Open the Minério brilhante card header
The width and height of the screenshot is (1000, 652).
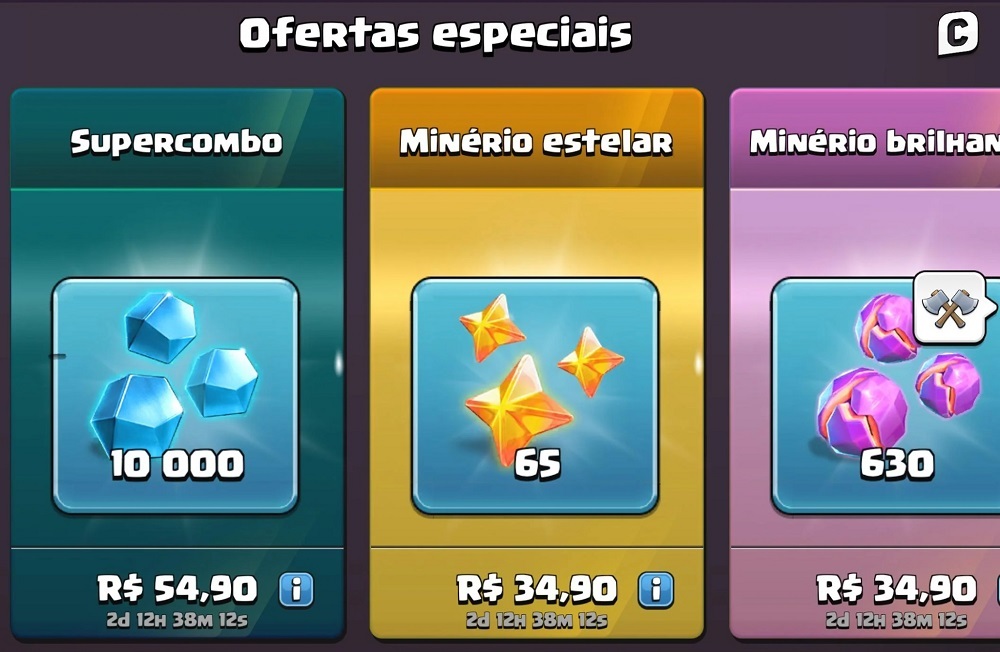865,141
